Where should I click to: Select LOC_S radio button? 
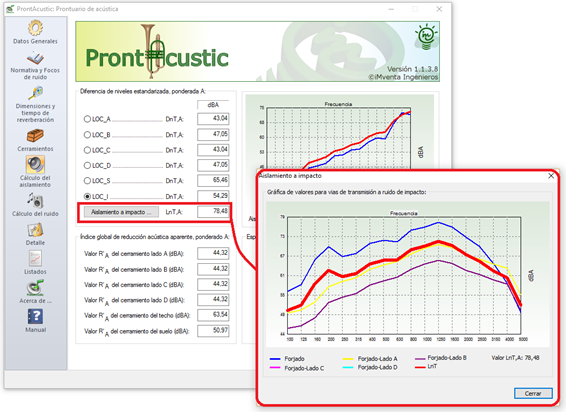[x=87, y=181]
